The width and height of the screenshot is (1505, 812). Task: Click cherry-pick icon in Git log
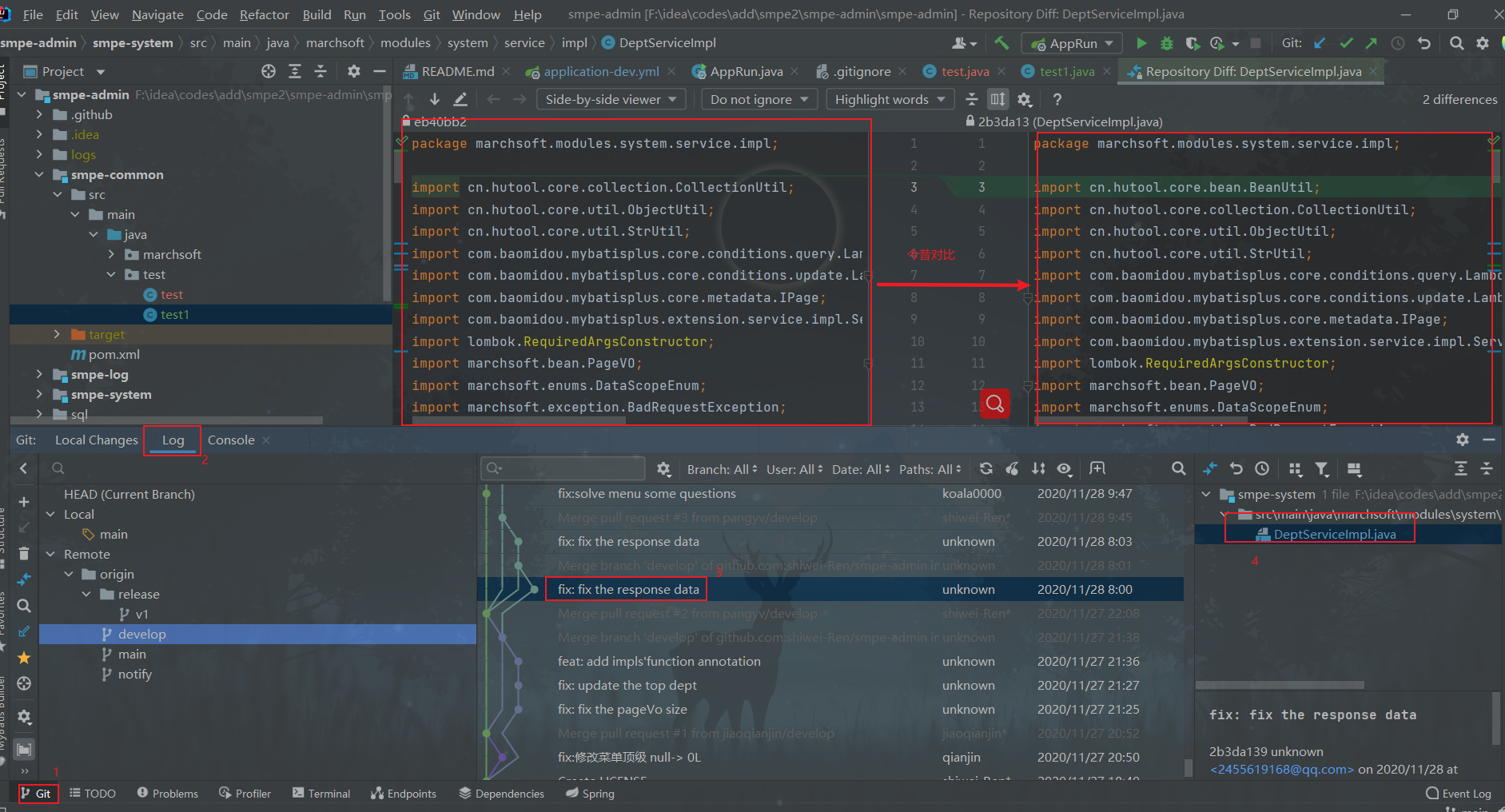1013,469
